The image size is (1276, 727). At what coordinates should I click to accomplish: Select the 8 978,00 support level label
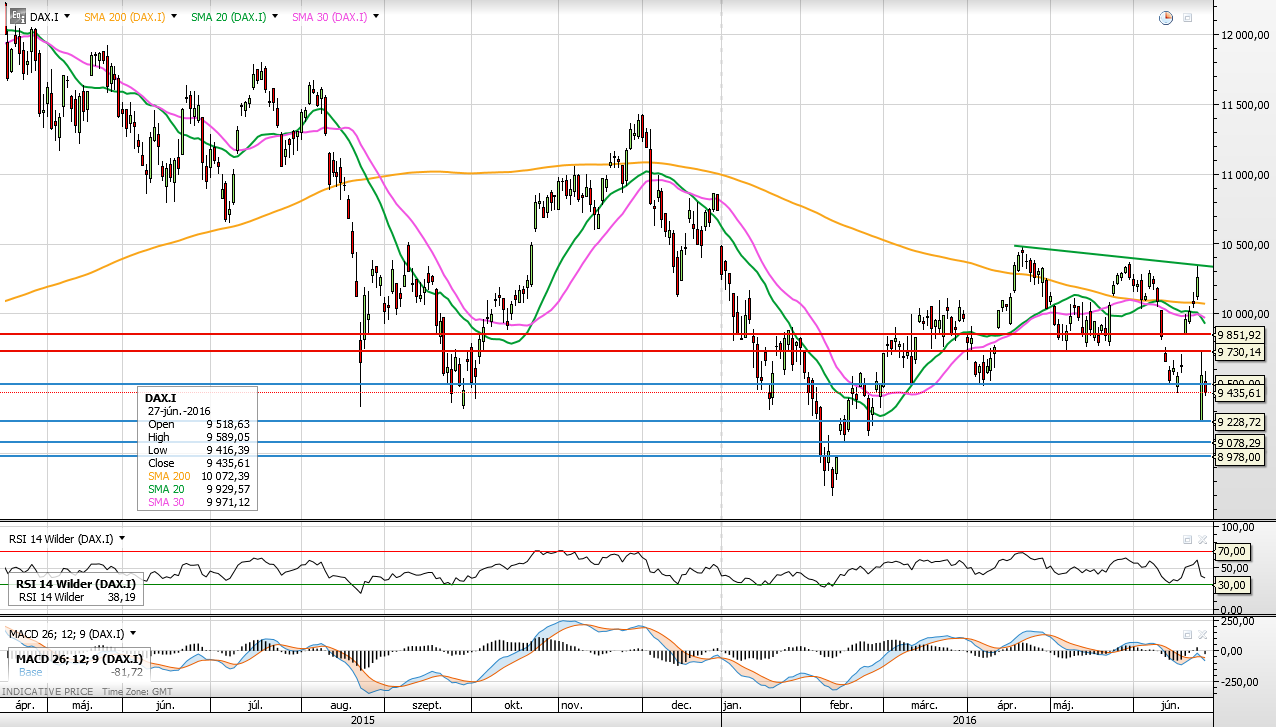click(x=1241, y=456)
